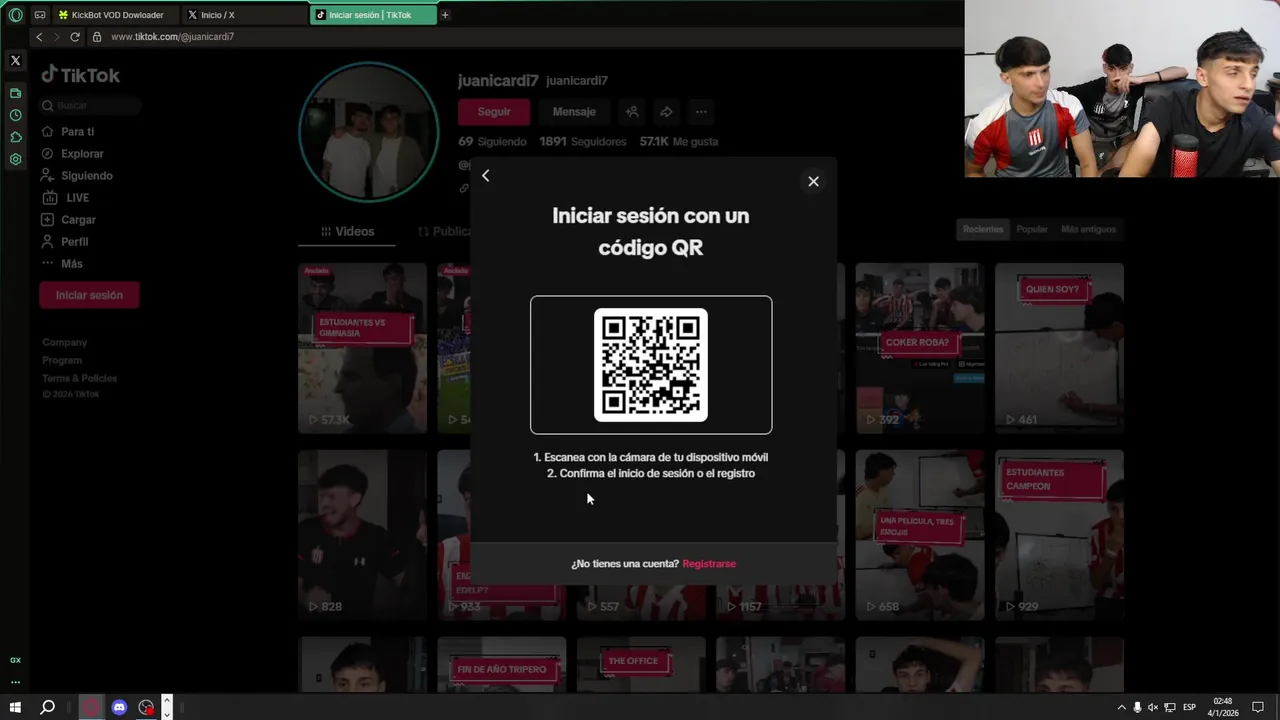This screenshot has width=1280, height=720.
Task: Sort videos by Popular
Action: 1032,229
